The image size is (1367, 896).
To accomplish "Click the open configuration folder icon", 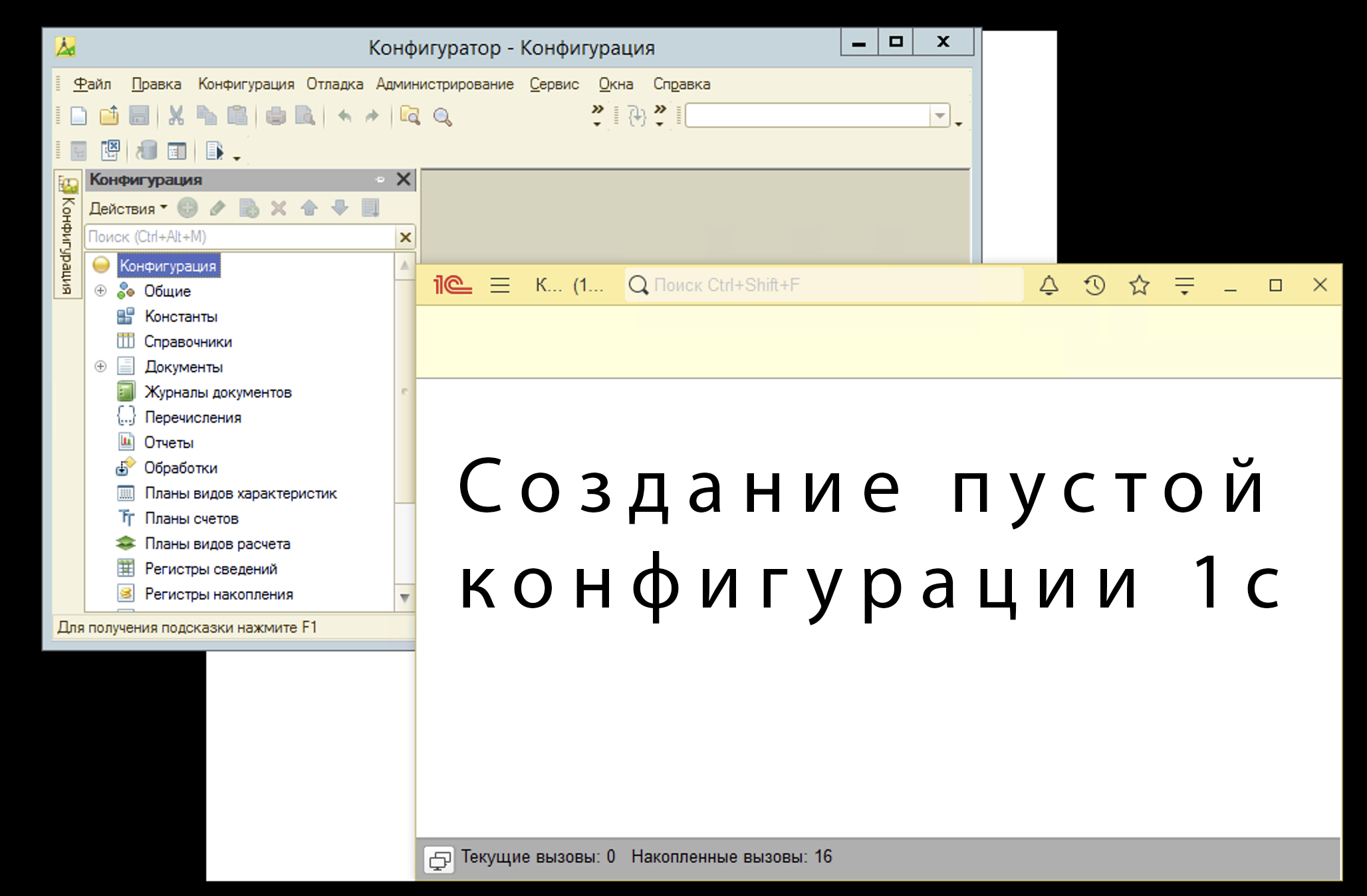I will (109, 116).
